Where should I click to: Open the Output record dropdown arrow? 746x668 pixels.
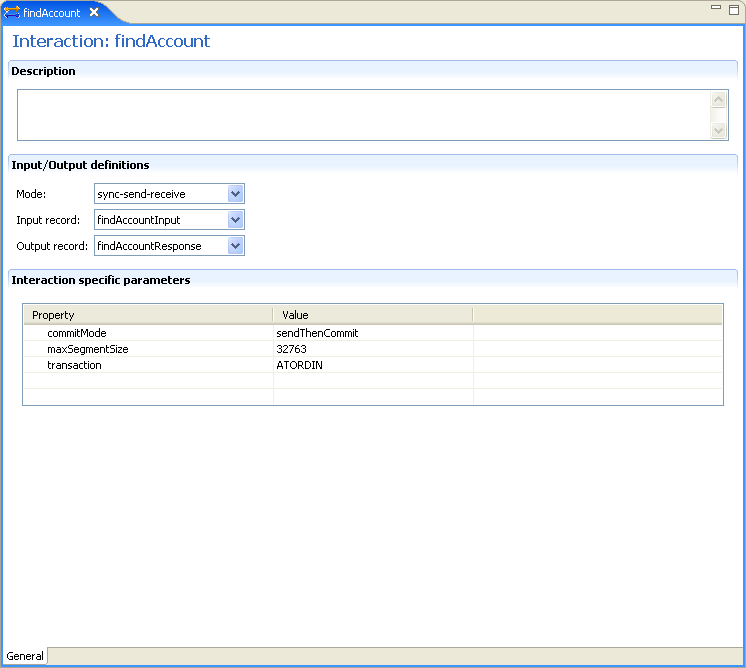click(x=236, y=246)
